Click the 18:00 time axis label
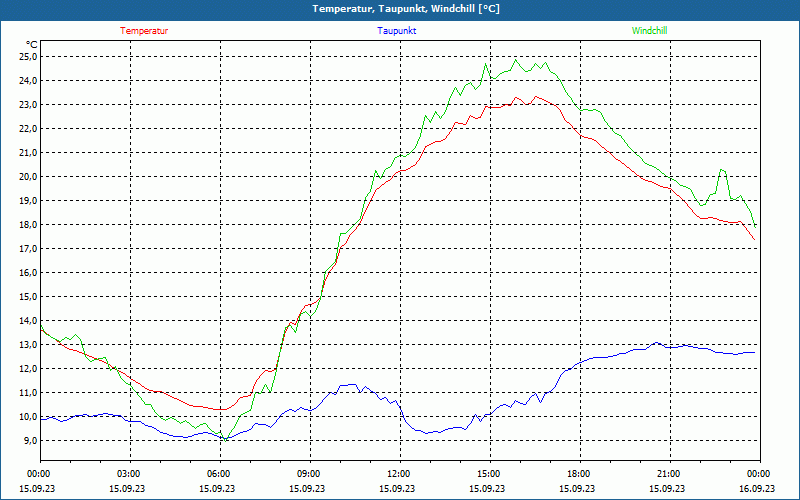Image resolution: width=800 pixels, height=500 pixels. [578, 474]
